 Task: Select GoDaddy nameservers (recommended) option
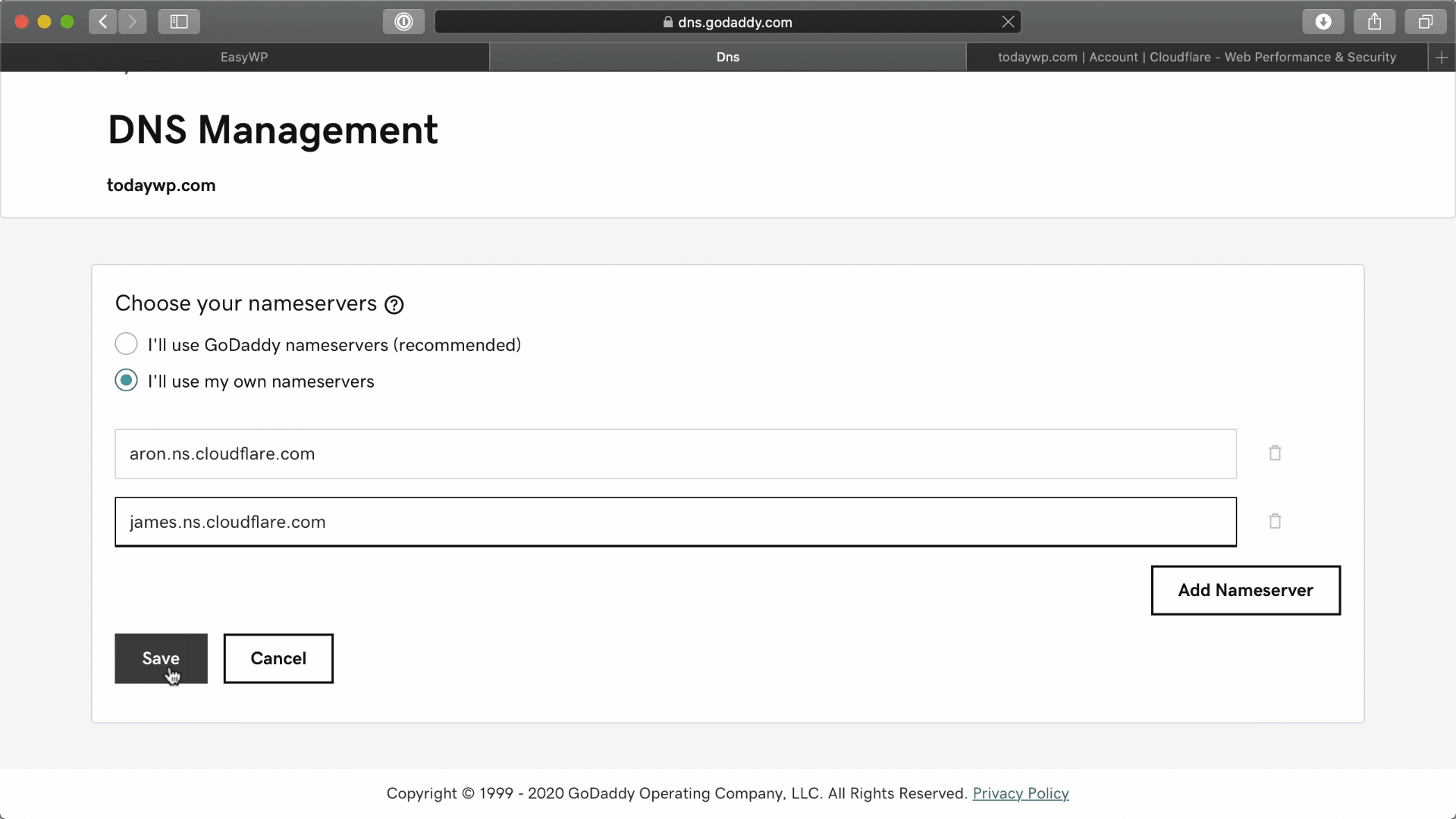pyautogui.click(x=126, y=344)
